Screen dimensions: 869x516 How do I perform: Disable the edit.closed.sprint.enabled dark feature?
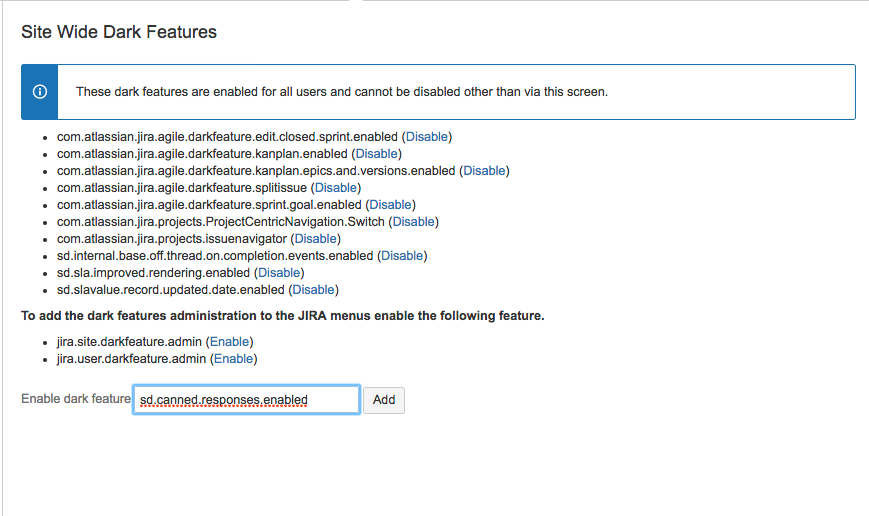tap(427, 137)
